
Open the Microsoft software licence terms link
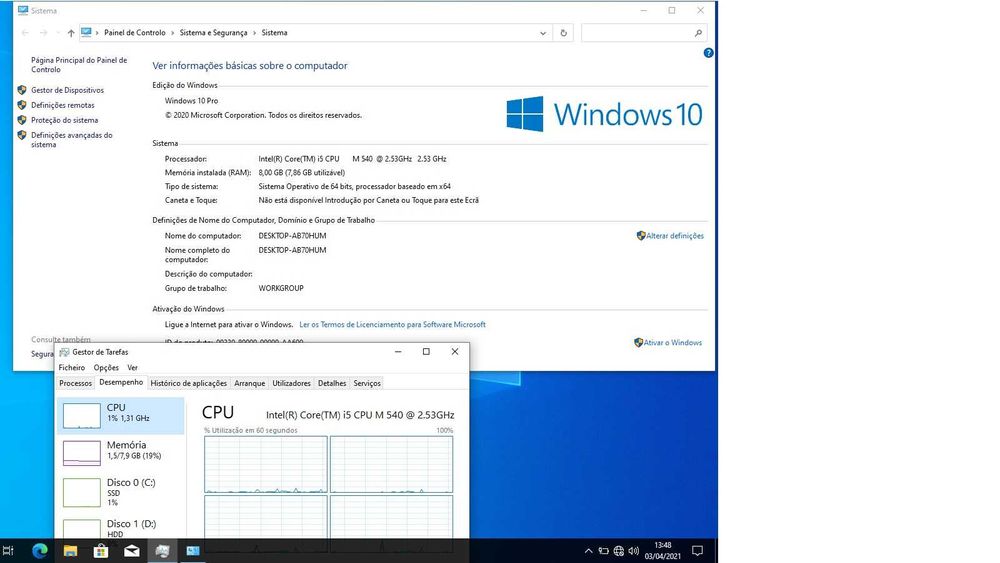click(x=392, y=325)
